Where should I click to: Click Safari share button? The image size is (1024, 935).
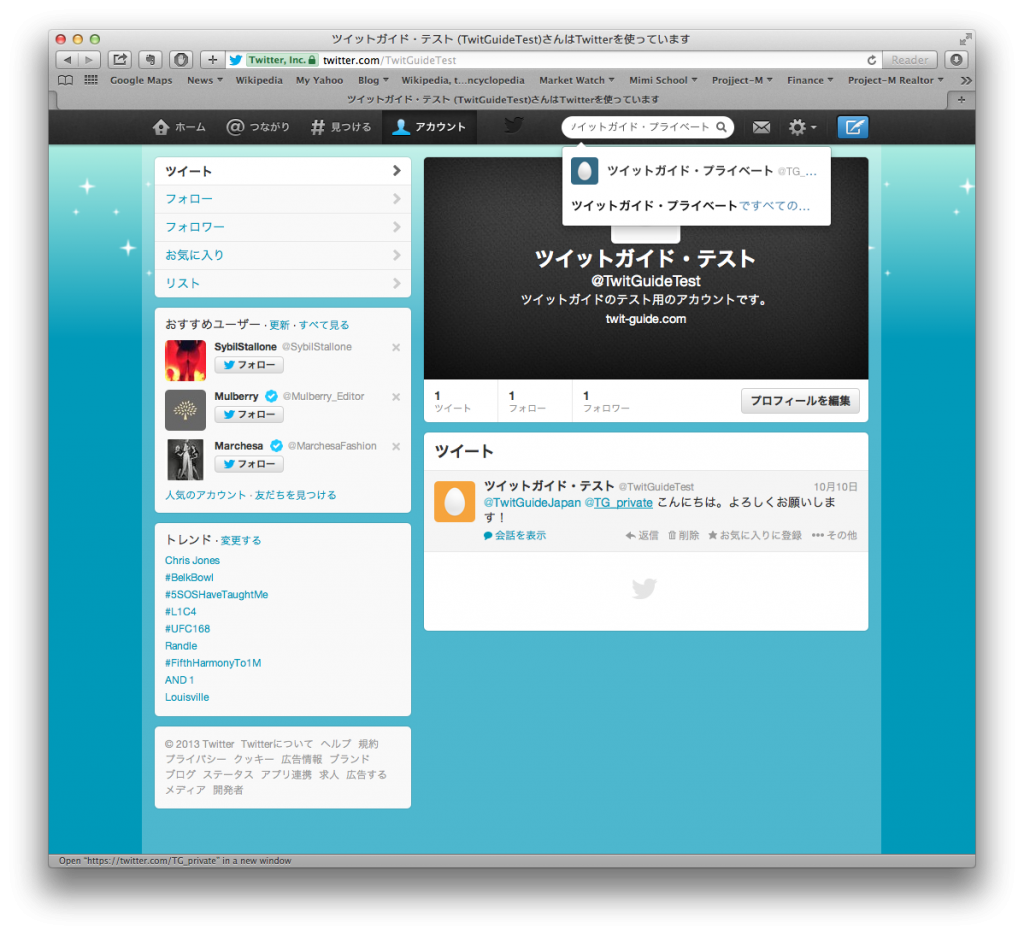pyautogui.click(x=120, y=60)
